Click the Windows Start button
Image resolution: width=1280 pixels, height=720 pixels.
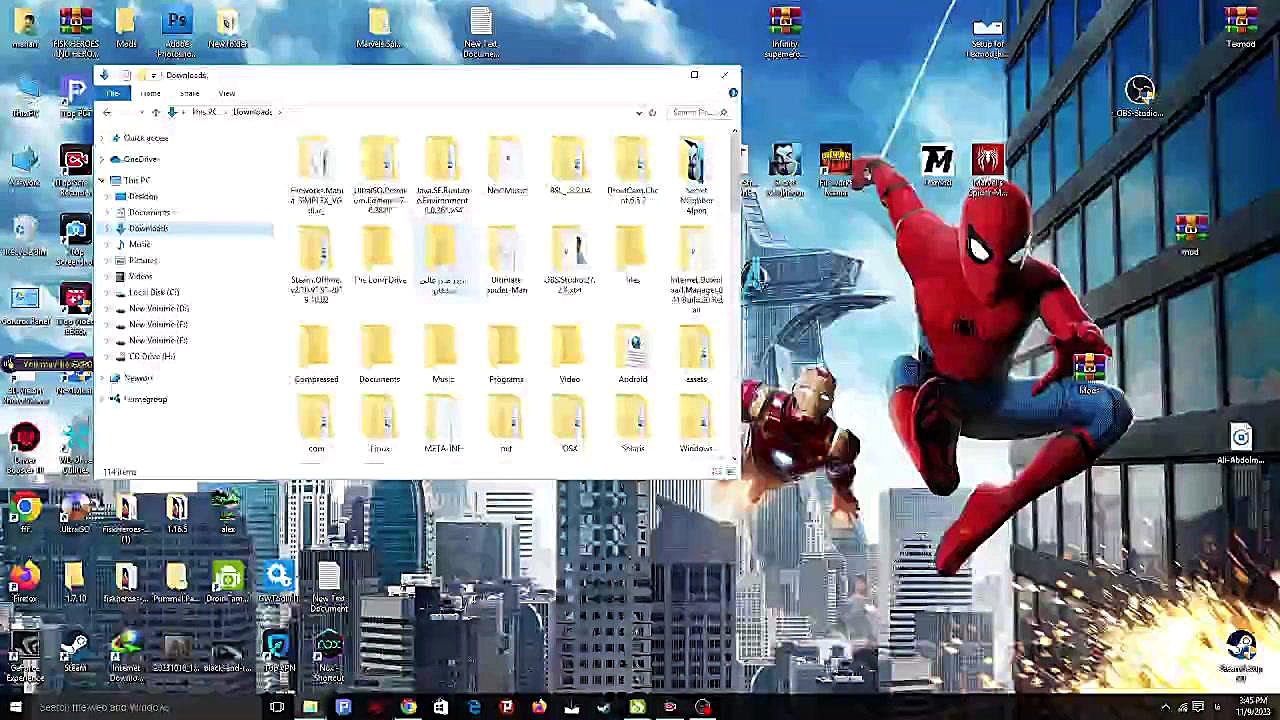tap(15, 707)
